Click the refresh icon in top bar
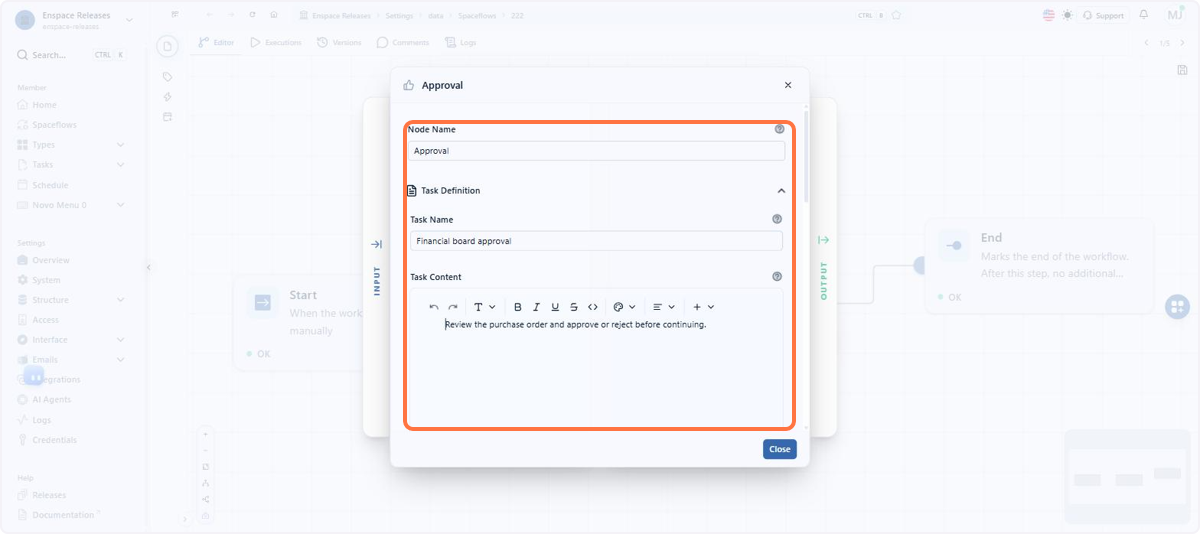Image resolution: width=1200 pixels, height=534 pixels. coord(252,15)
